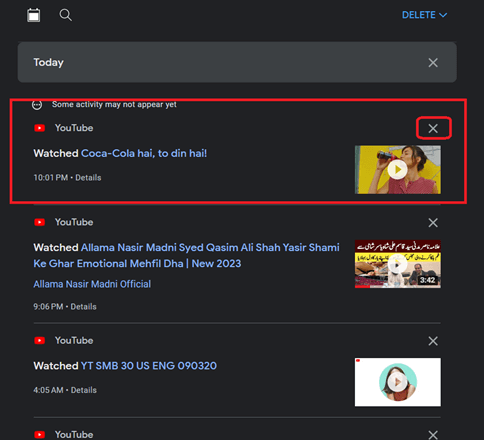Screen dimensions: 484x440
Task: Click the YouTube icon above the Allama Nasir entry
Action: (x=40, y=222)
